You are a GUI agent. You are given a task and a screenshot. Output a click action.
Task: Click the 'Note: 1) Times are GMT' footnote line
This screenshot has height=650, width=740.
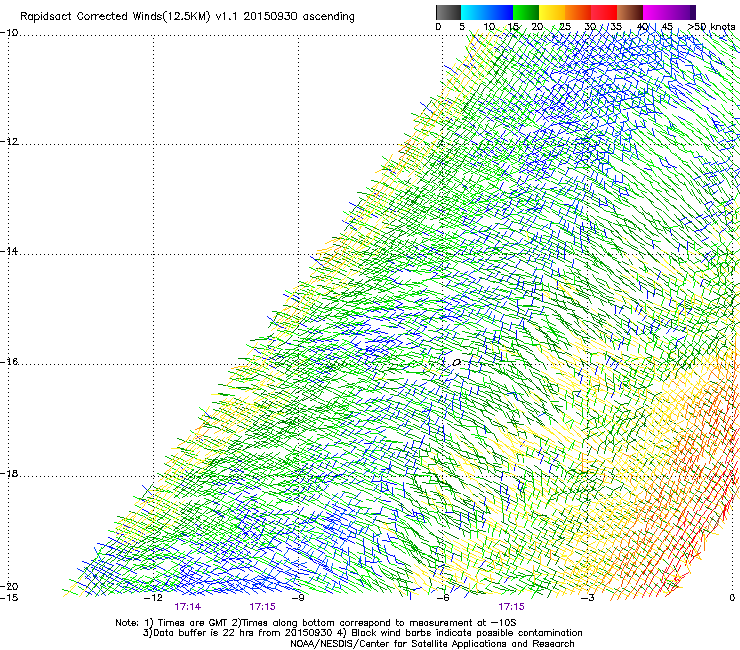[x=316, y=623]
